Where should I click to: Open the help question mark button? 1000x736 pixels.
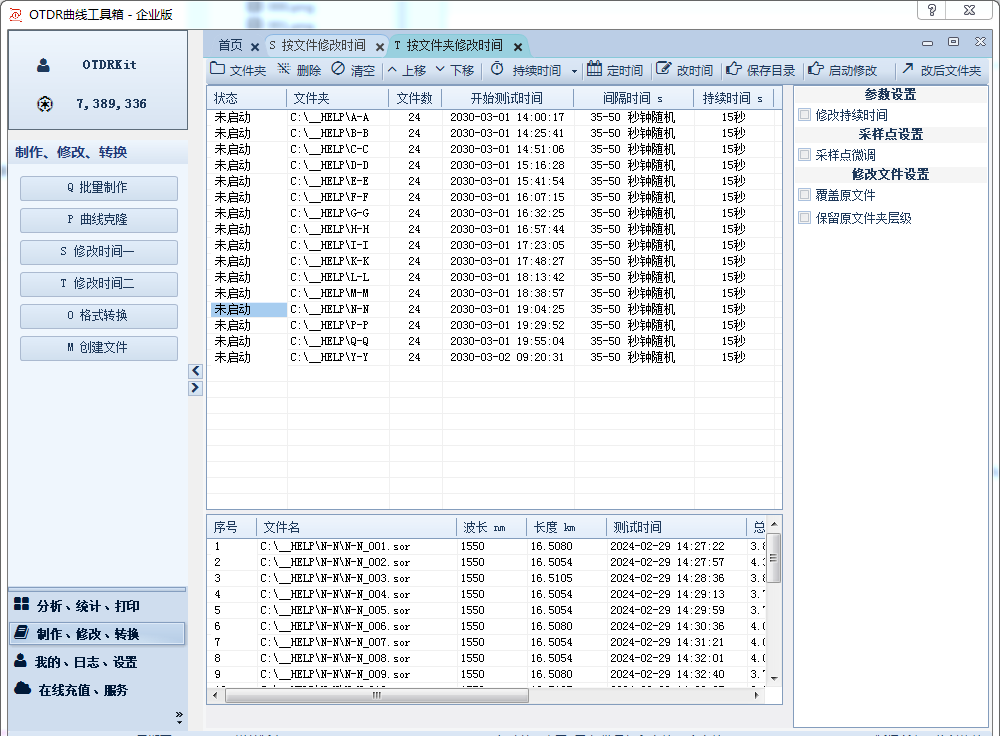tap(932, 10)
